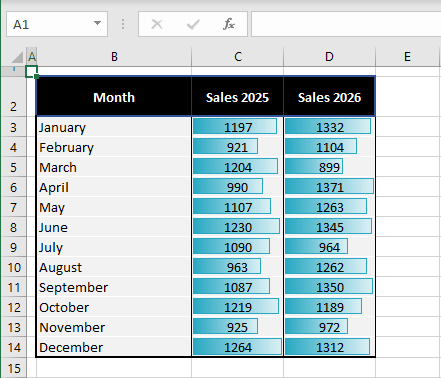Viewport: 441px width, 378px height.
Task: Click the cell with value 899
Action: [x=329, y=167]
